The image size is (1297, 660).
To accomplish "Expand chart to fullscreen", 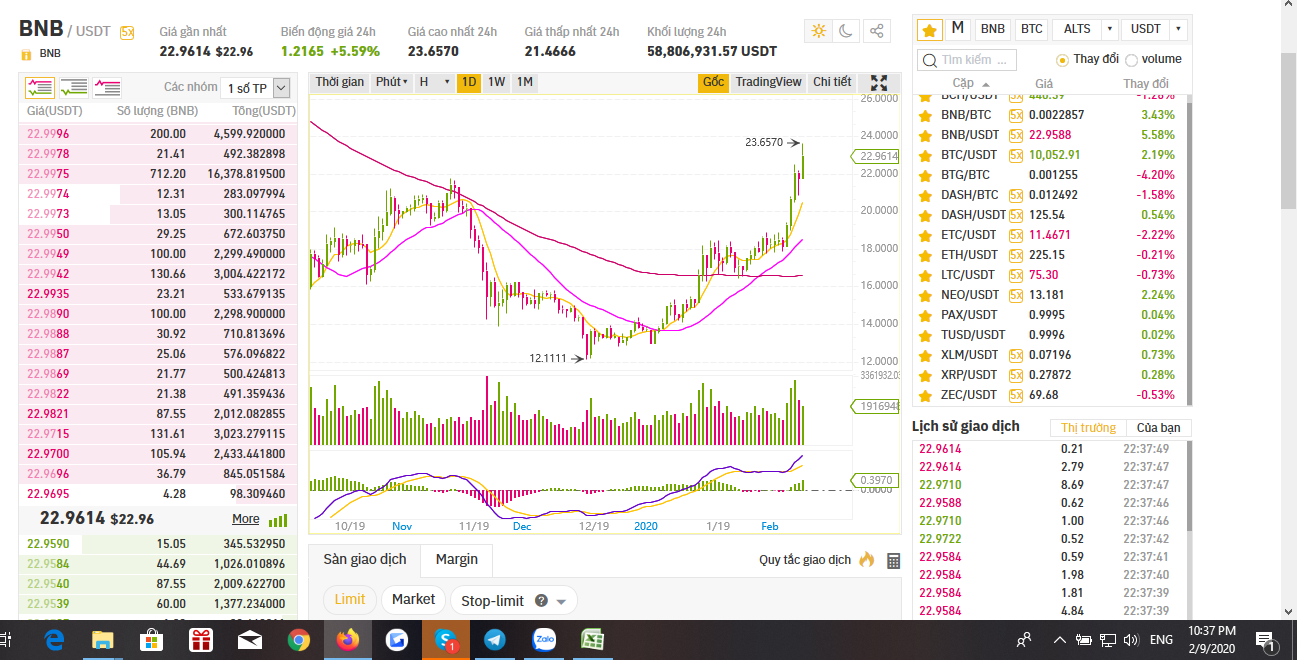I will click(879, 83).
